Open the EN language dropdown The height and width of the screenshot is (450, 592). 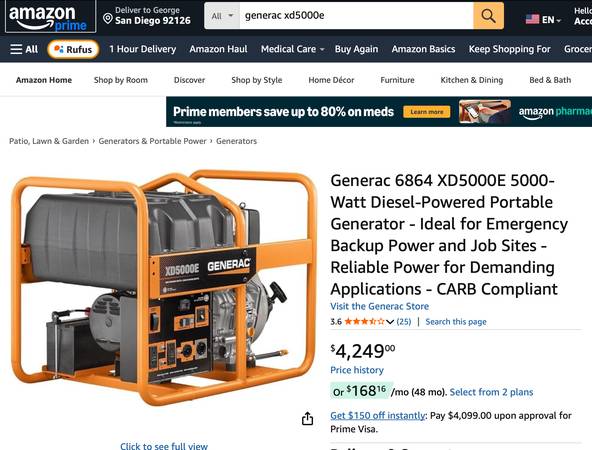coord(551,20)
